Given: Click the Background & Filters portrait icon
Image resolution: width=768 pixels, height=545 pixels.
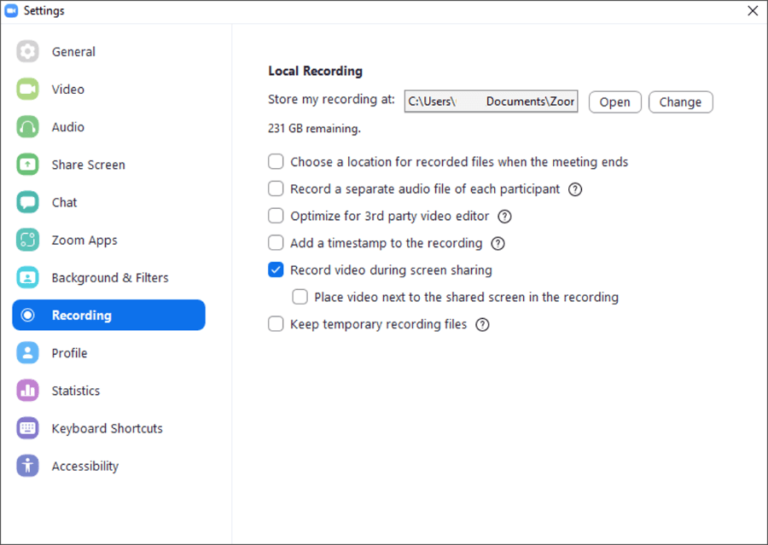Looking at the screenshot, I should [27, 278].
